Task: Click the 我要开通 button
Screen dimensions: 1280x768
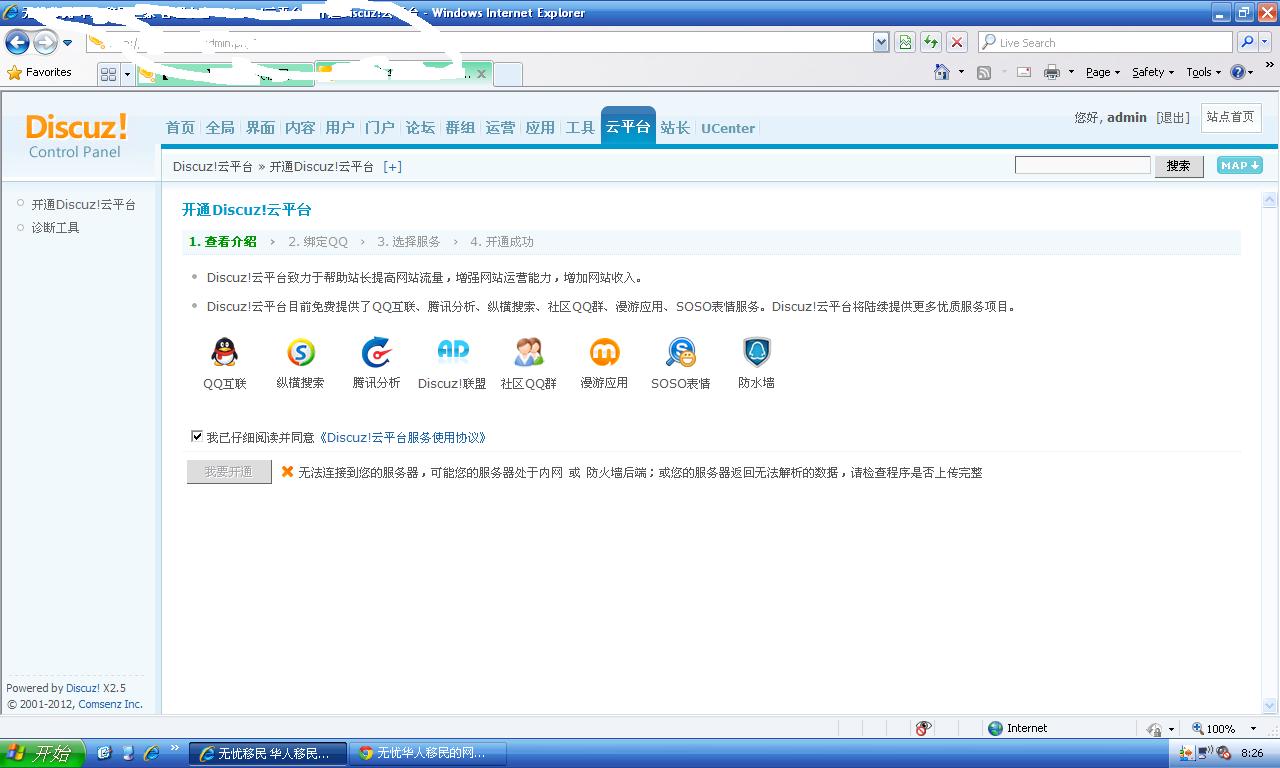Action: coord(229,471)
